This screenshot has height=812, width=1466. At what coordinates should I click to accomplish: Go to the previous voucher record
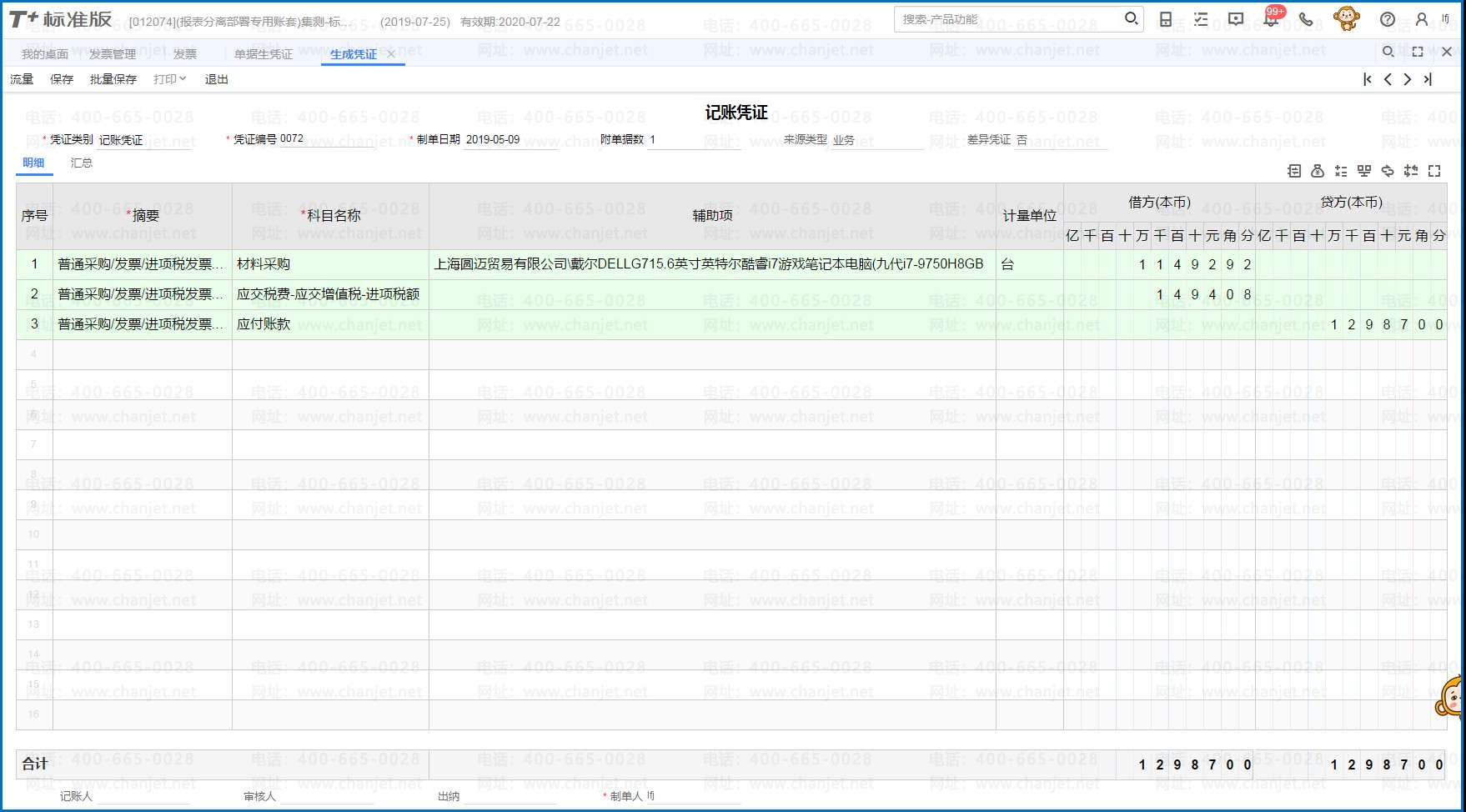[x=1388, y=79]
